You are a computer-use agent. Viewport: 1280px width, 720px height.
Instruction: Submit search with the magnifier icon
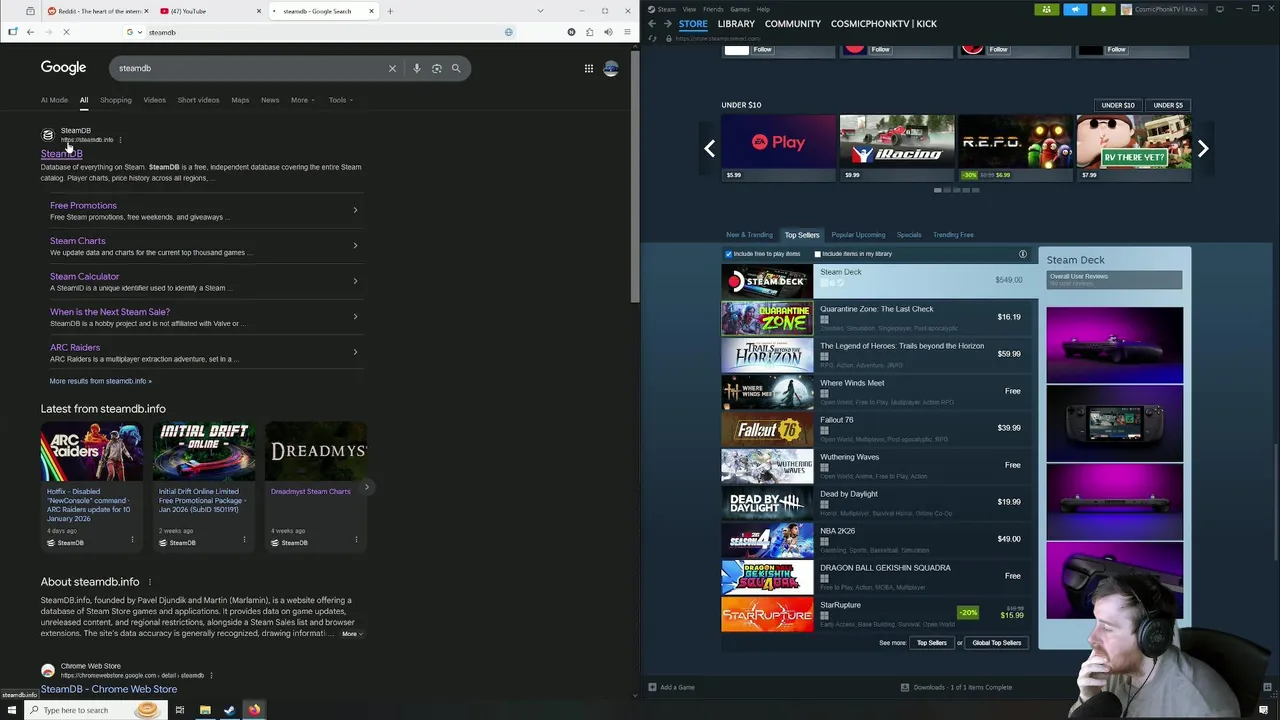tap(456, 68)
